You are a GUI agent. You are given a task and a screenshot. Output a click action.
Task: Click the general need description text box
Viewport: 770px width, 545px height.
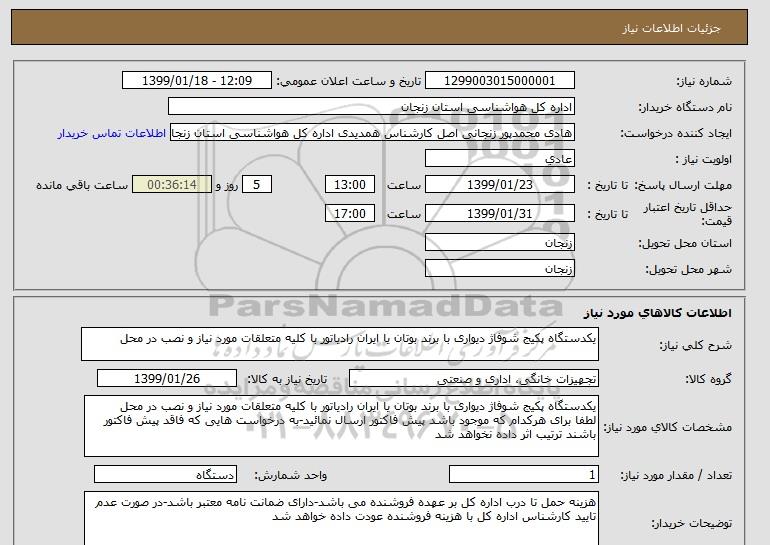point(340,343)
